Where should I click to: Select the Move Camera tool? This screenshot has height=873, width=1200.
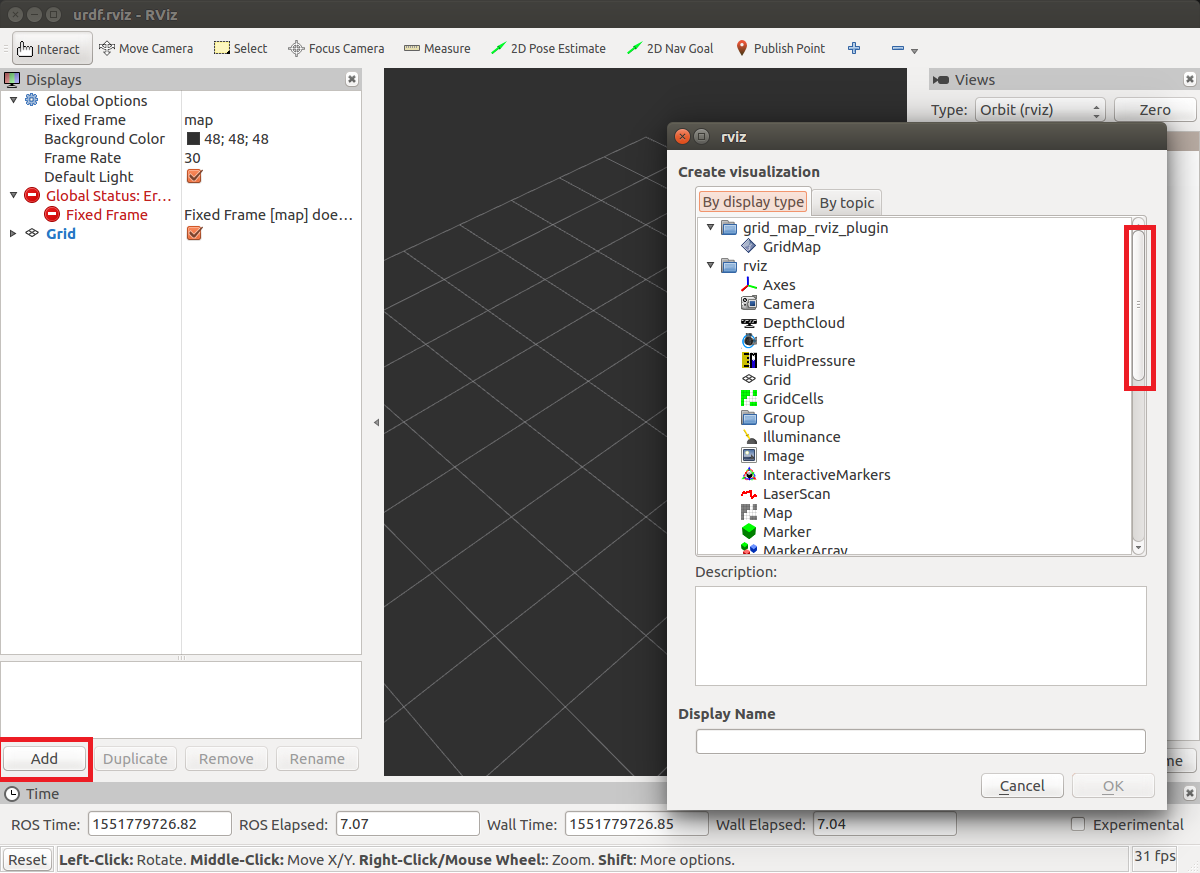146,48
